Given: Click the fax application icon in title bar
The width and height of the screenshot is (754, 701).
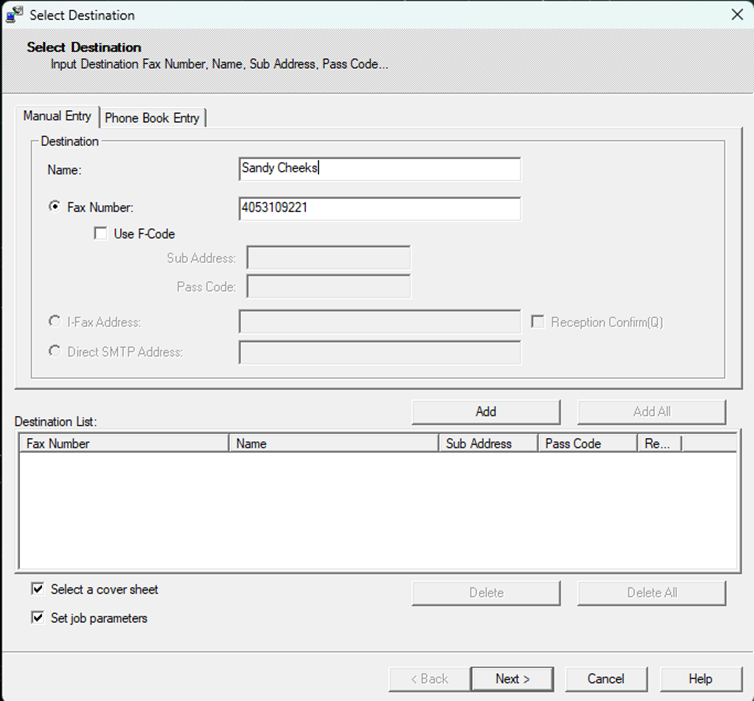Looking at the screenshot, I should coord(14,15).
